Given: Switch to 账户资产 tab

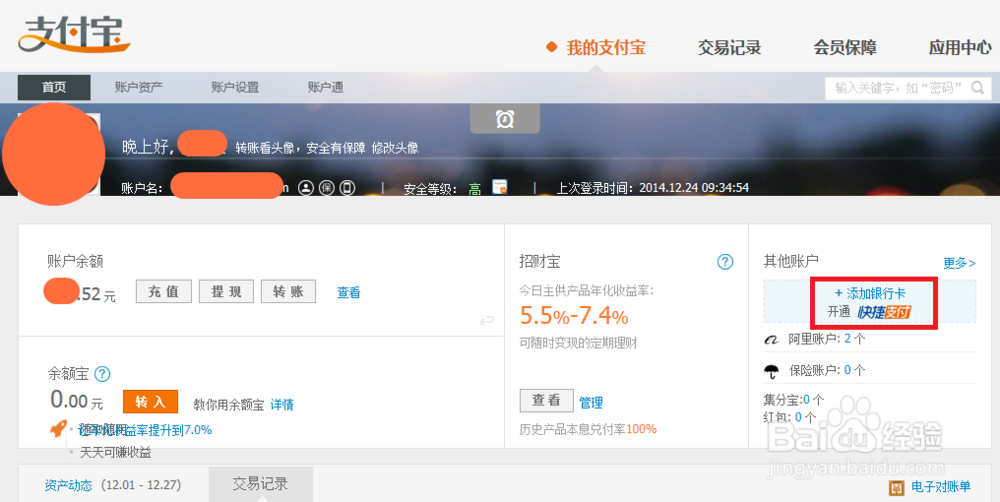Looking at the screenshot, I should pyautogui.click(x=138, y=87).
